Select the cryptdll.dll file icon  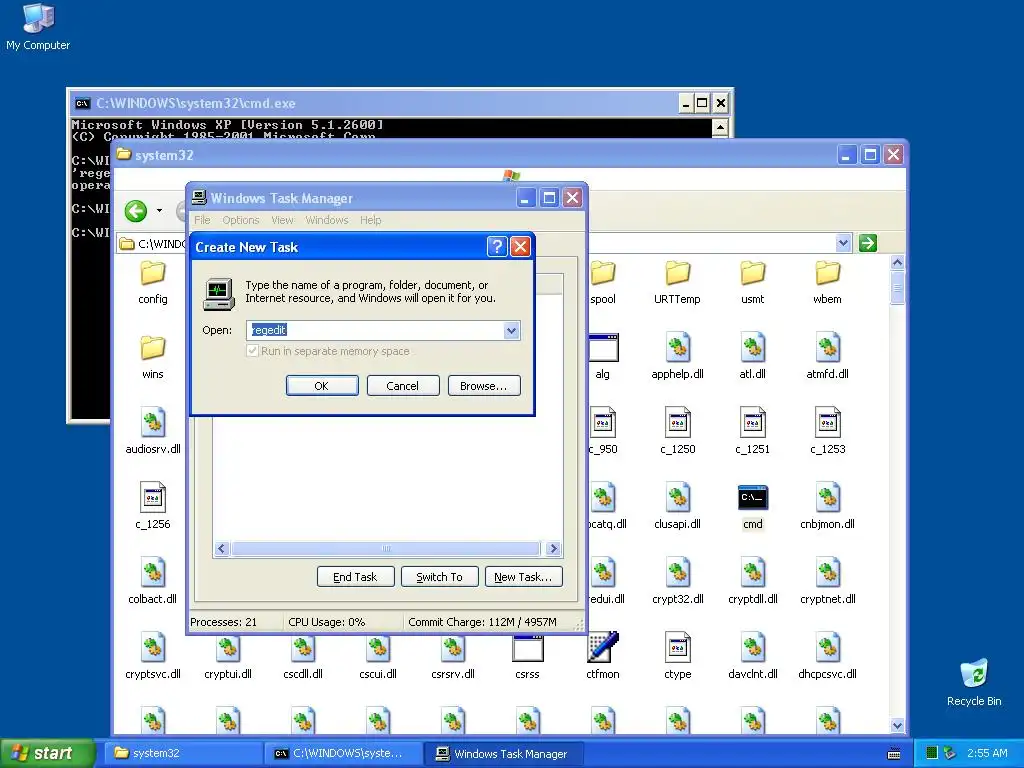[x=753, y=573]
